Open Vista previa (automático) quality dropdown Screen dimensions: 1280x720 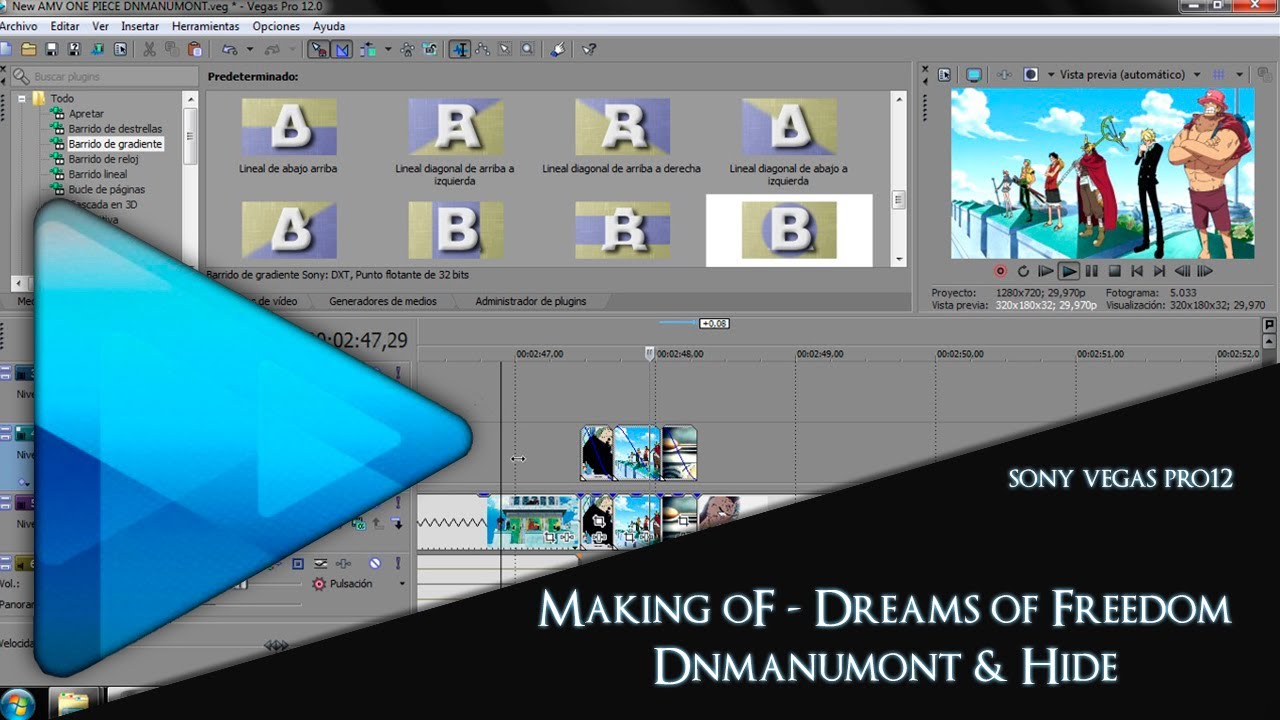pyautogui.click(x=1130, y=75)
